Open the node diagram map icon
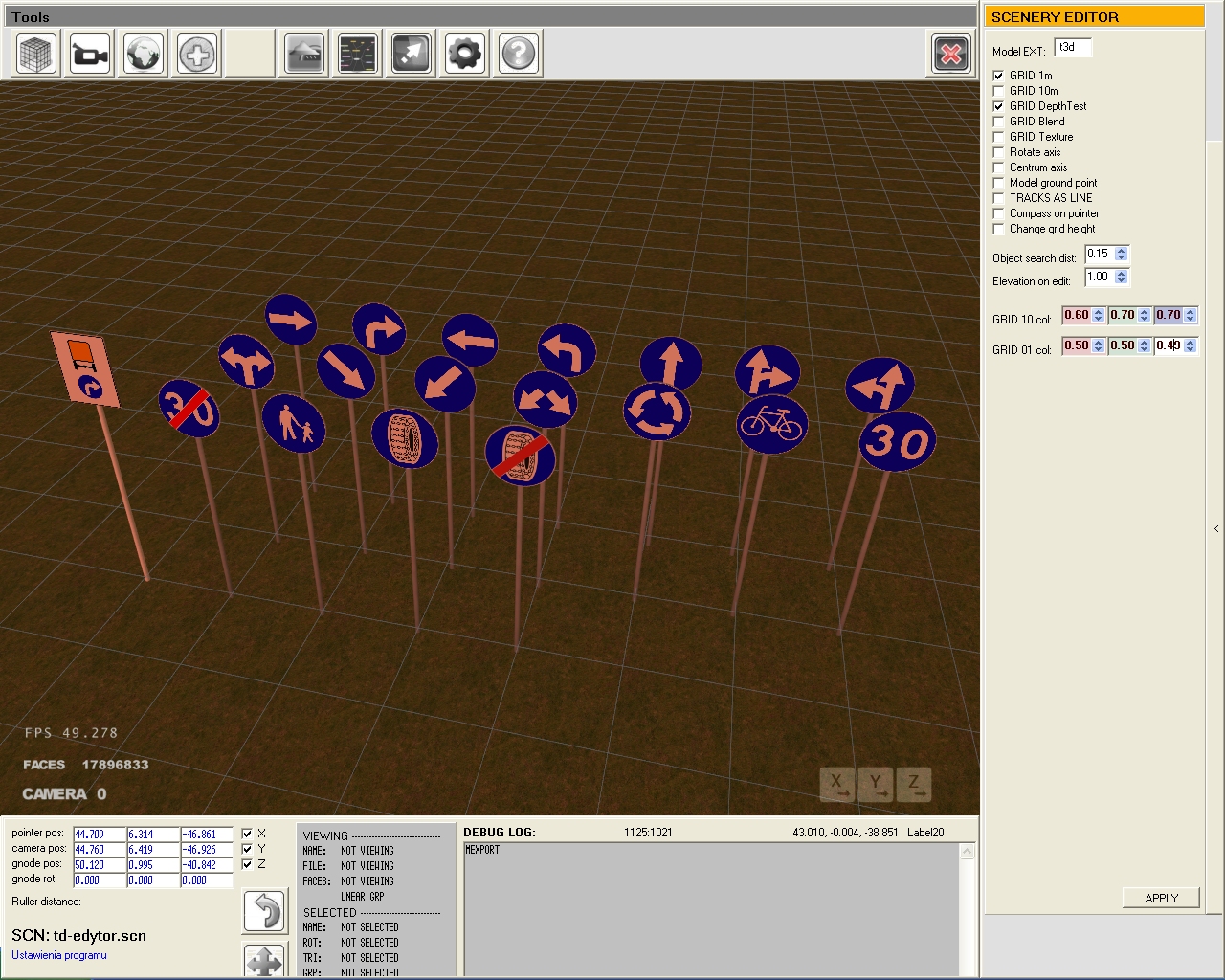Image resolution: width=1225 pixels, height=980 pixels. tap(358, 54)
